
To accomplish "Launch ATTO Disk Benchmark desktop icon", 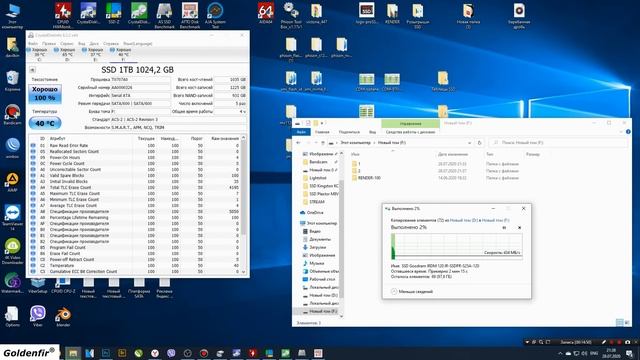I will [x=190, y=16].
